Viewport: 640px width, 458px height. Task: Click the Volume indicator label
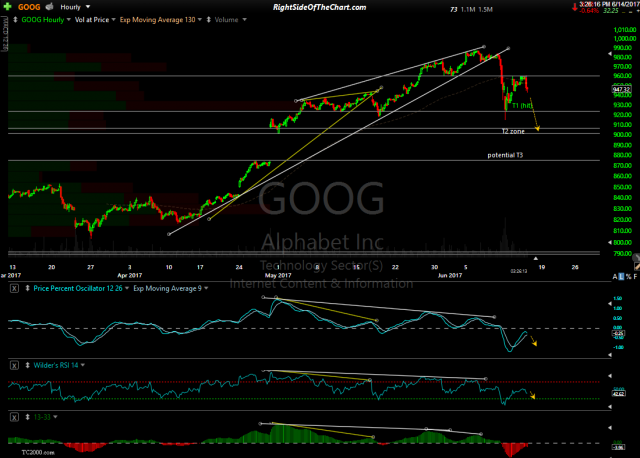click(226, 20)
